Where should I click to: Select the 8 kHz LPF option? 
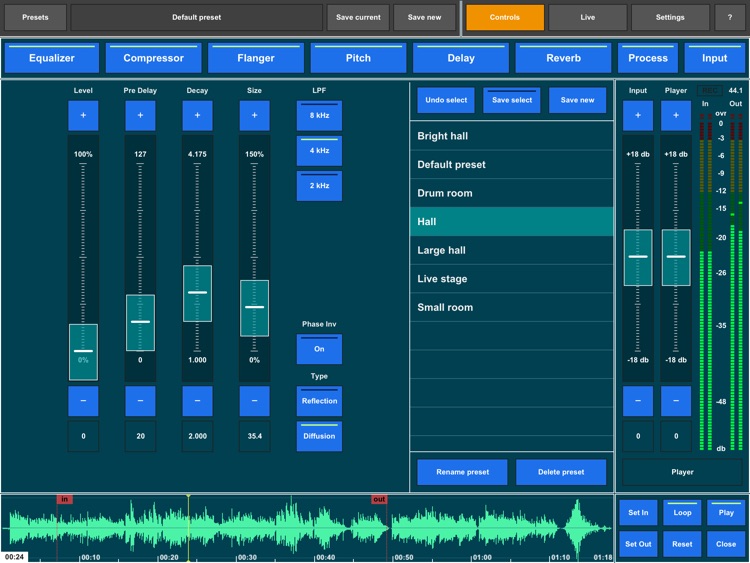pyautogui.click(x=319, y=115)
